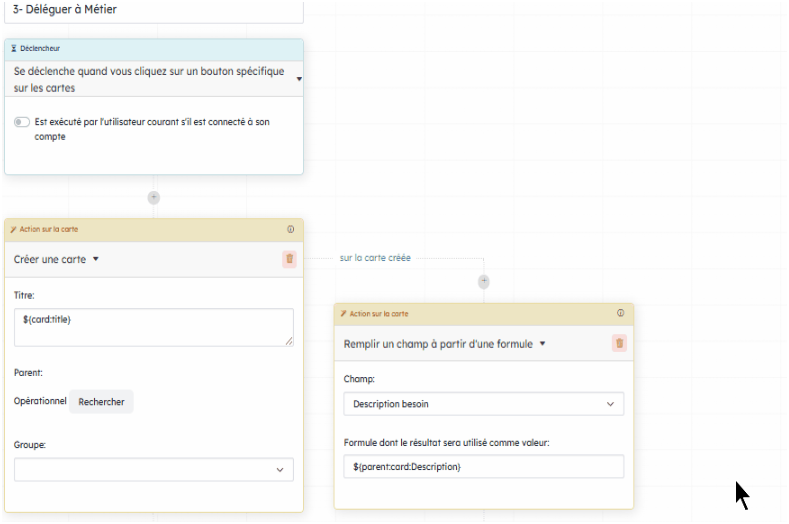
Task: Delete the 'Remplir un champ' action via trash icon
Action: click(x=619, y=343)
